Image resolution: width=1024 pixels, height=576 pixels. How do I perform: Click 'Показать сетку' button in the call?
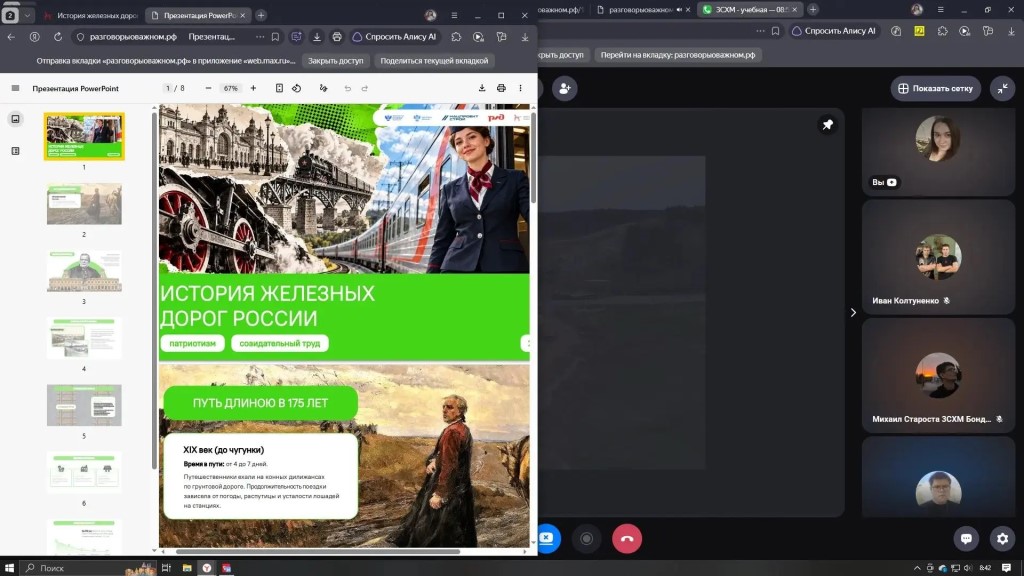pos(936,88)
